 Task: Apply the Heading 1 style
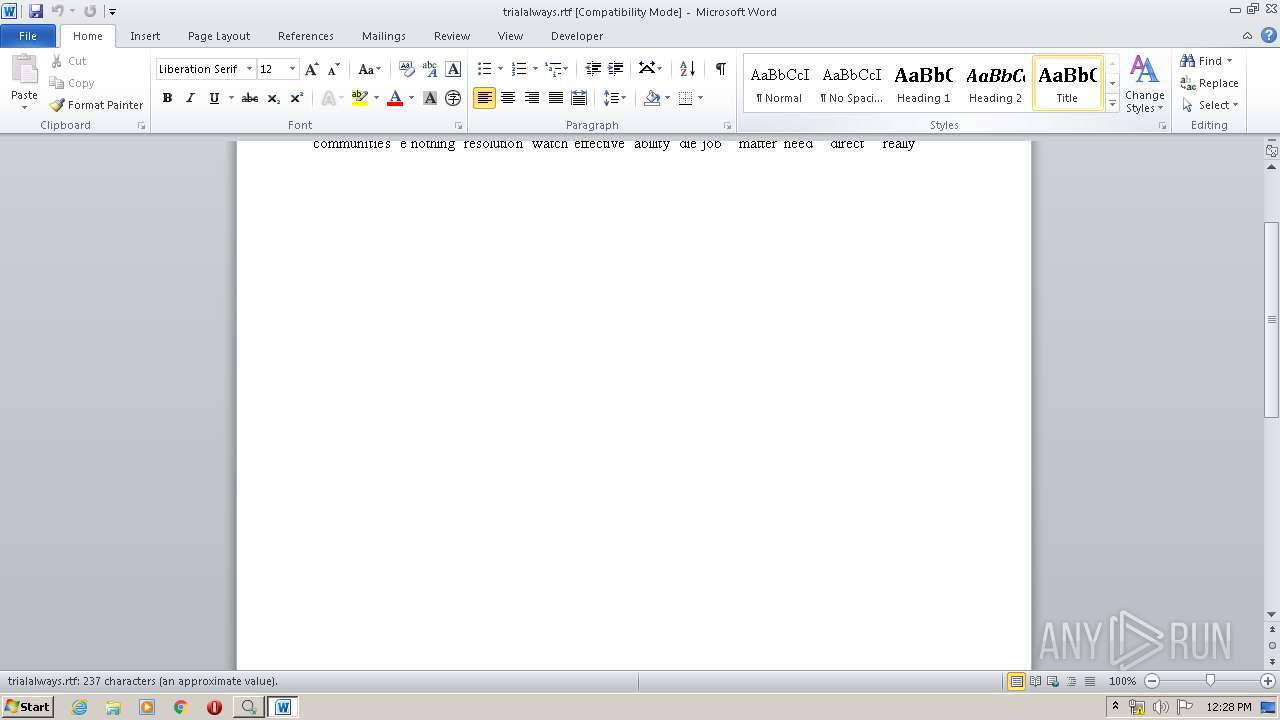923,82
